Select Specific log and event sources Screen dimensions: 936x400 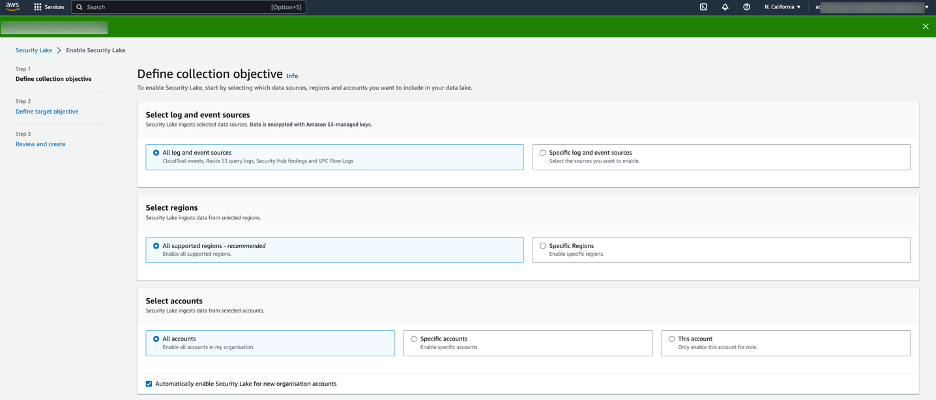coord(721,157)
